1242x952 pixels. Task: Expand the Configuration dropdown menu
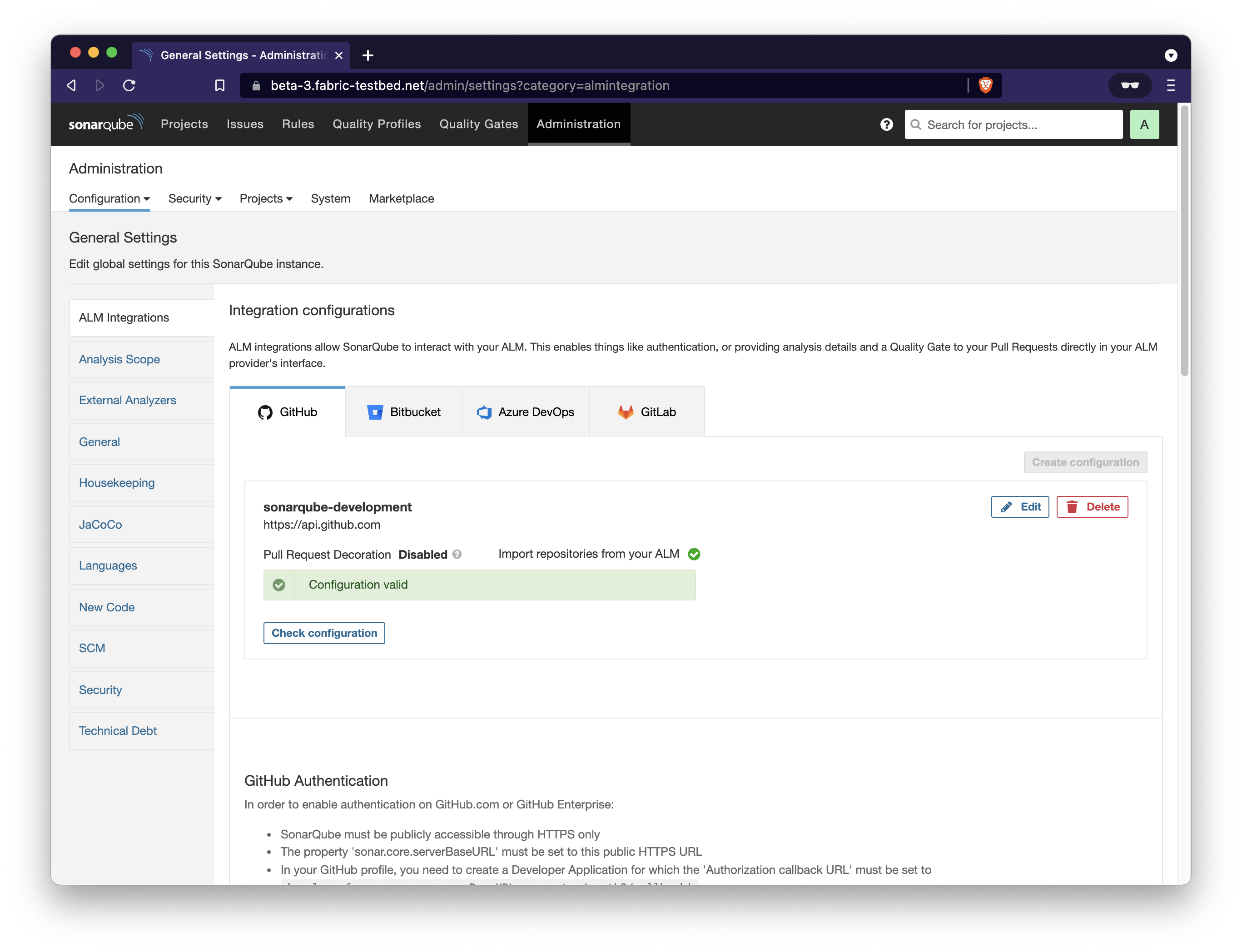point(109,198)
